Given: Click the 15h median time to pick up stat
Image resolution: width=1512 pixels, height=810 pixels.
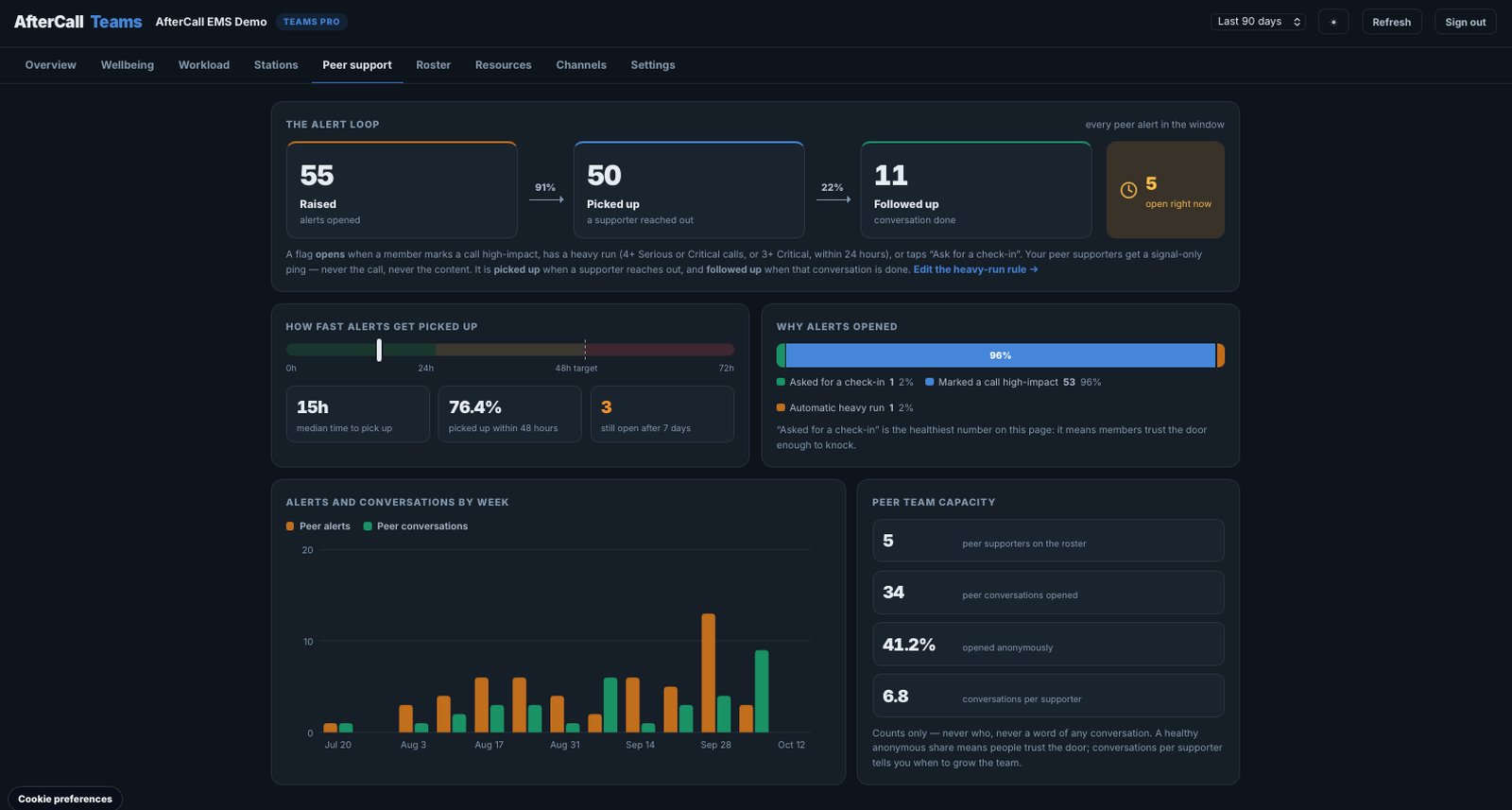Looking at the screenshot, I should pos(358,414).
